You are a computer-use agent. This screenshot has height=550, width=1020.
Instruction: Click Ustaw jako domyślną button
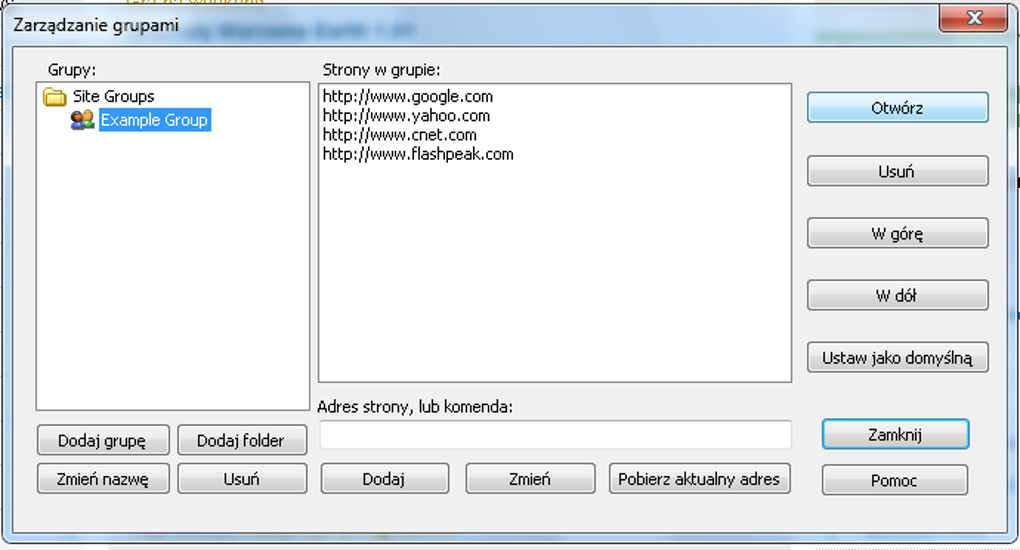(897, 357)
